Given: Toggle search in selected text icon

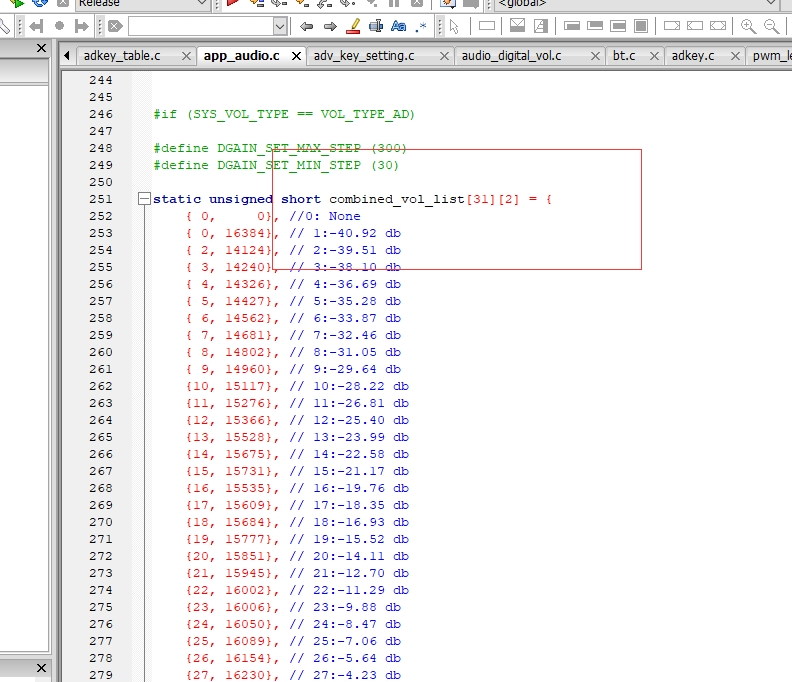Looking at the screenshot, I should 376,26.
